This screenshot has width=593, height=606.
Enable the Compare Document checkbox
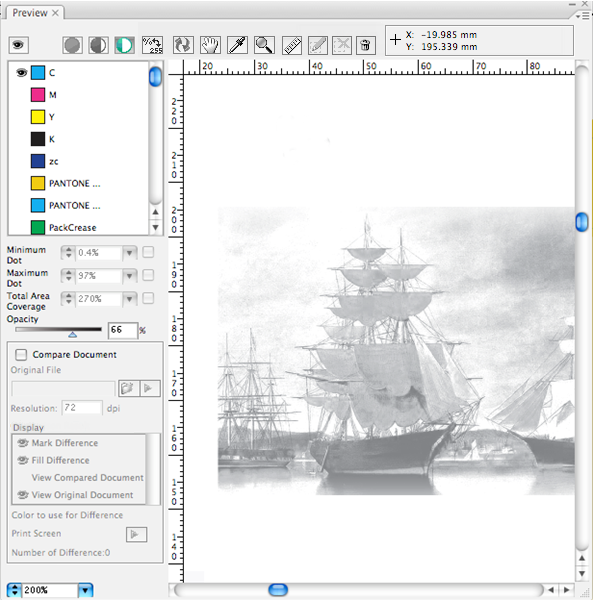tap(21, 354)
